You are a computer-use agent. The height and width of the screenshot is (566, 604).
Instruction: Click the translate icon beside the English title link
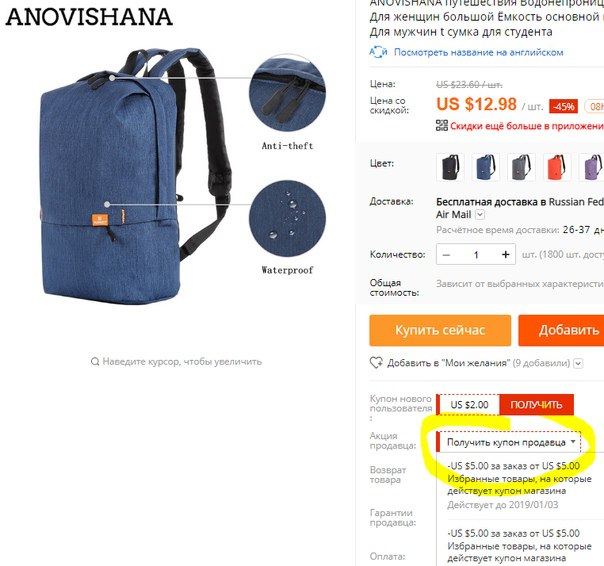[378, 52]
